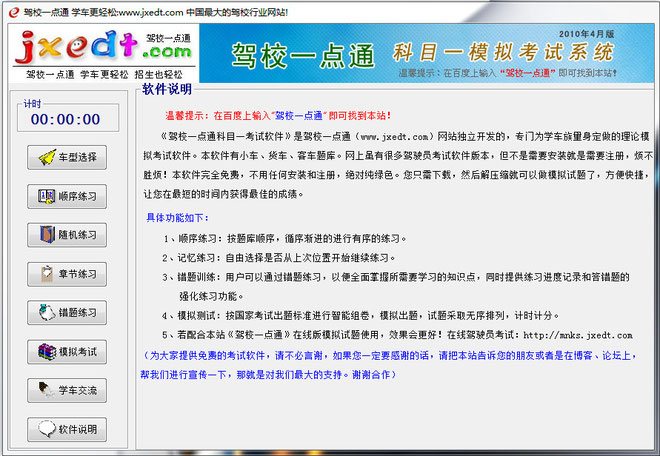Click item 1 顺序练习 description line
660x456 pixels.
(285, 239)
